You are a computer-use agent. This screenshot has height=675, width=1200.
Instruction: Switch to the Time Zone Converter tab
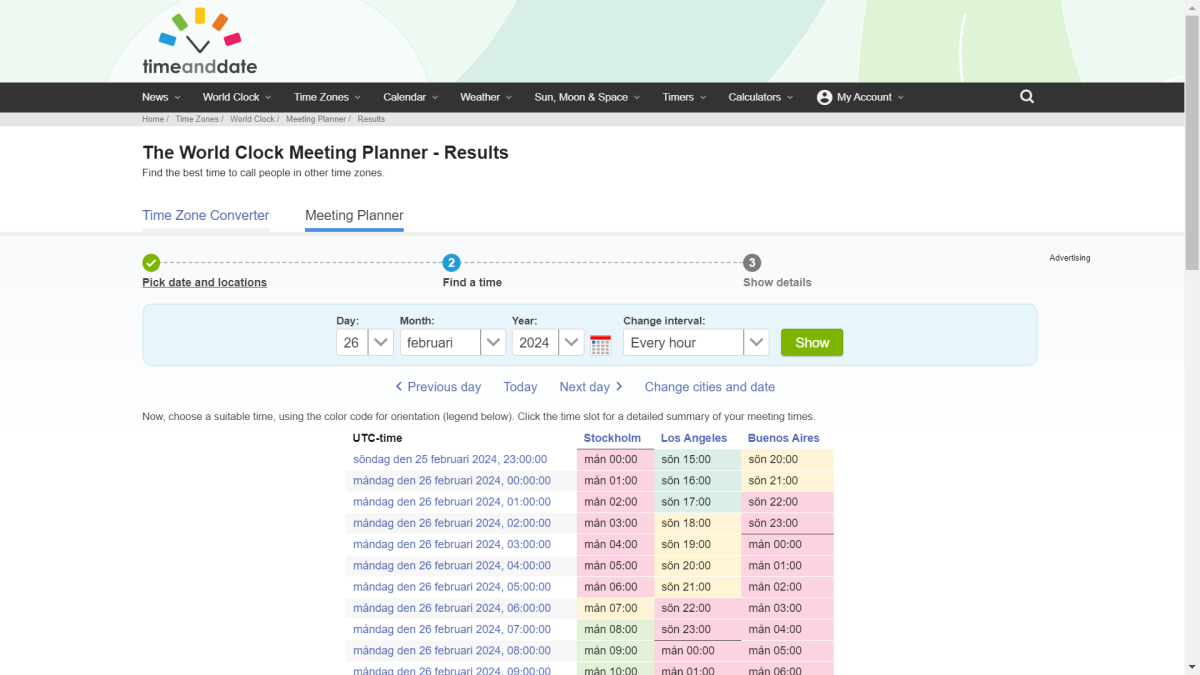(205, 215)
